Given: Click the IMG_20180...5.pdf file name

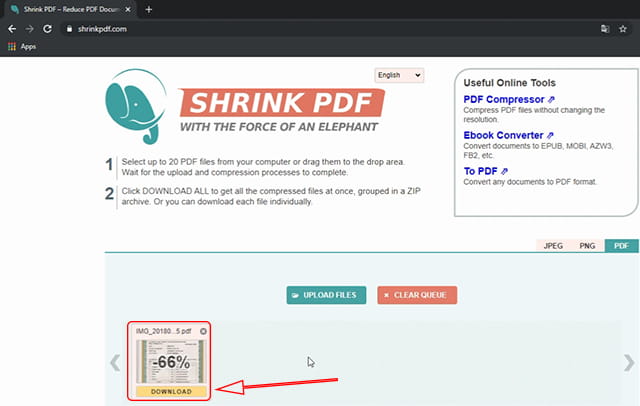Looking at the screenshot, I should point(164,331).
